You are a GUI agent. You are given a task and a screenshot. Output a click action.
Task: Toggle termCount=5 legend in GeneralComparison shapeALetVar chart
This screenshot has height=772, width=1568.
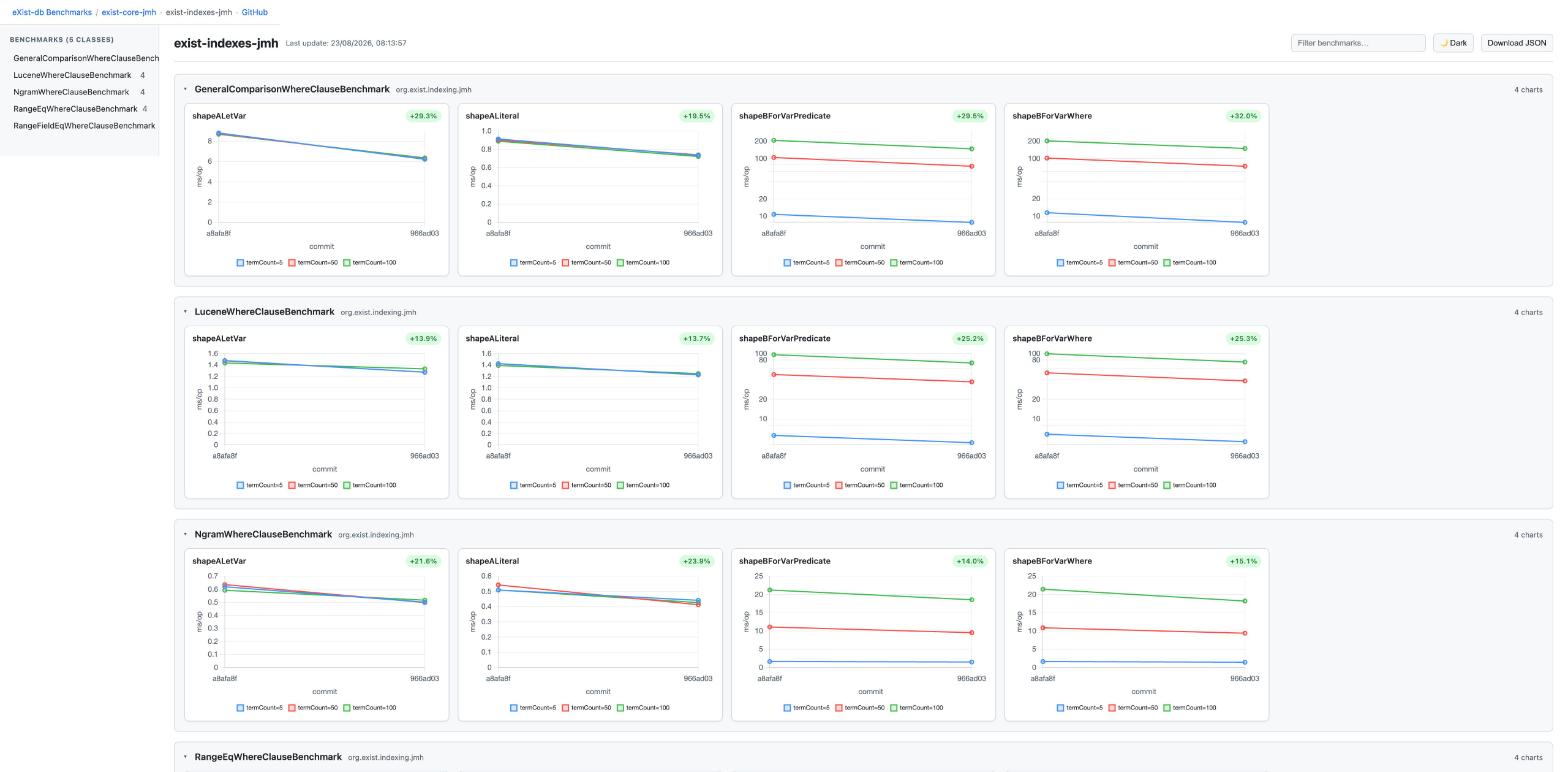(x=260, y=263)
